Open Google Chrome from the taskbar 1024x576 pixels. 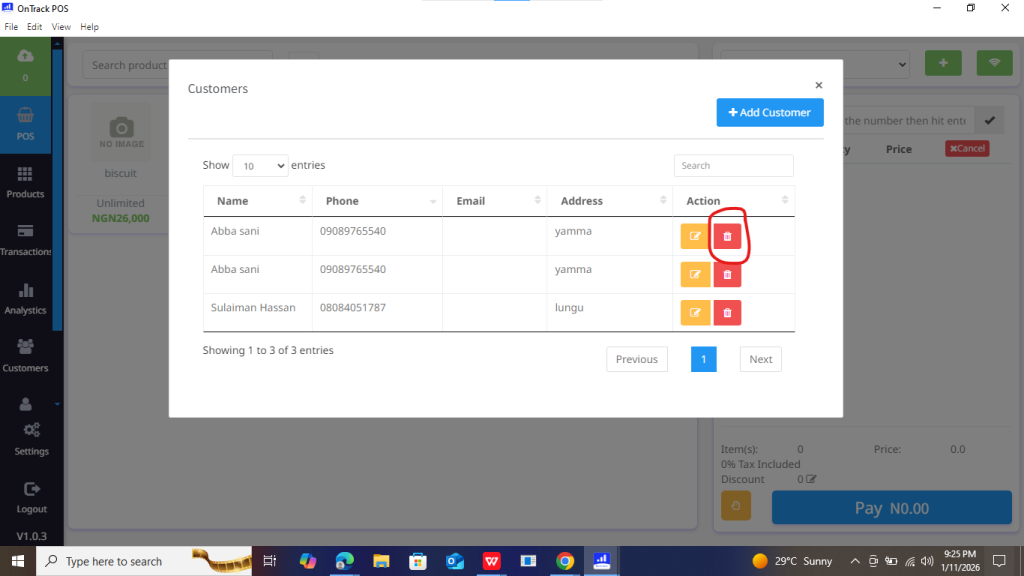click(565, 561)
